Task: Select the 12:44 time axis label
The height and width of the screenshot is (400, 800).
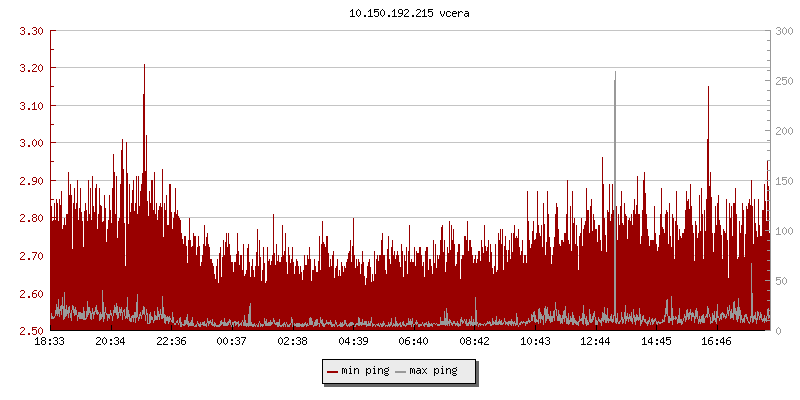Action: pyautogui.click(x=596, y=342)
